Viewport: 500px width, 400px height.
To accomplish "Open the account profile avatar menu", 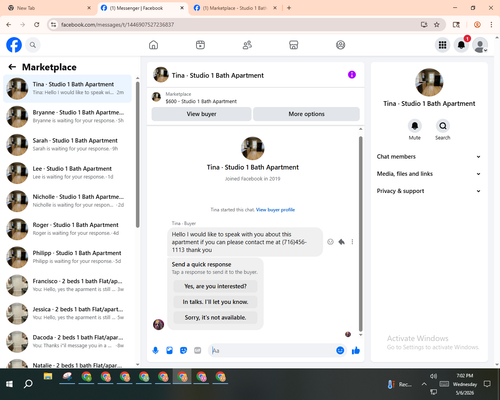I will coord(480,45).
